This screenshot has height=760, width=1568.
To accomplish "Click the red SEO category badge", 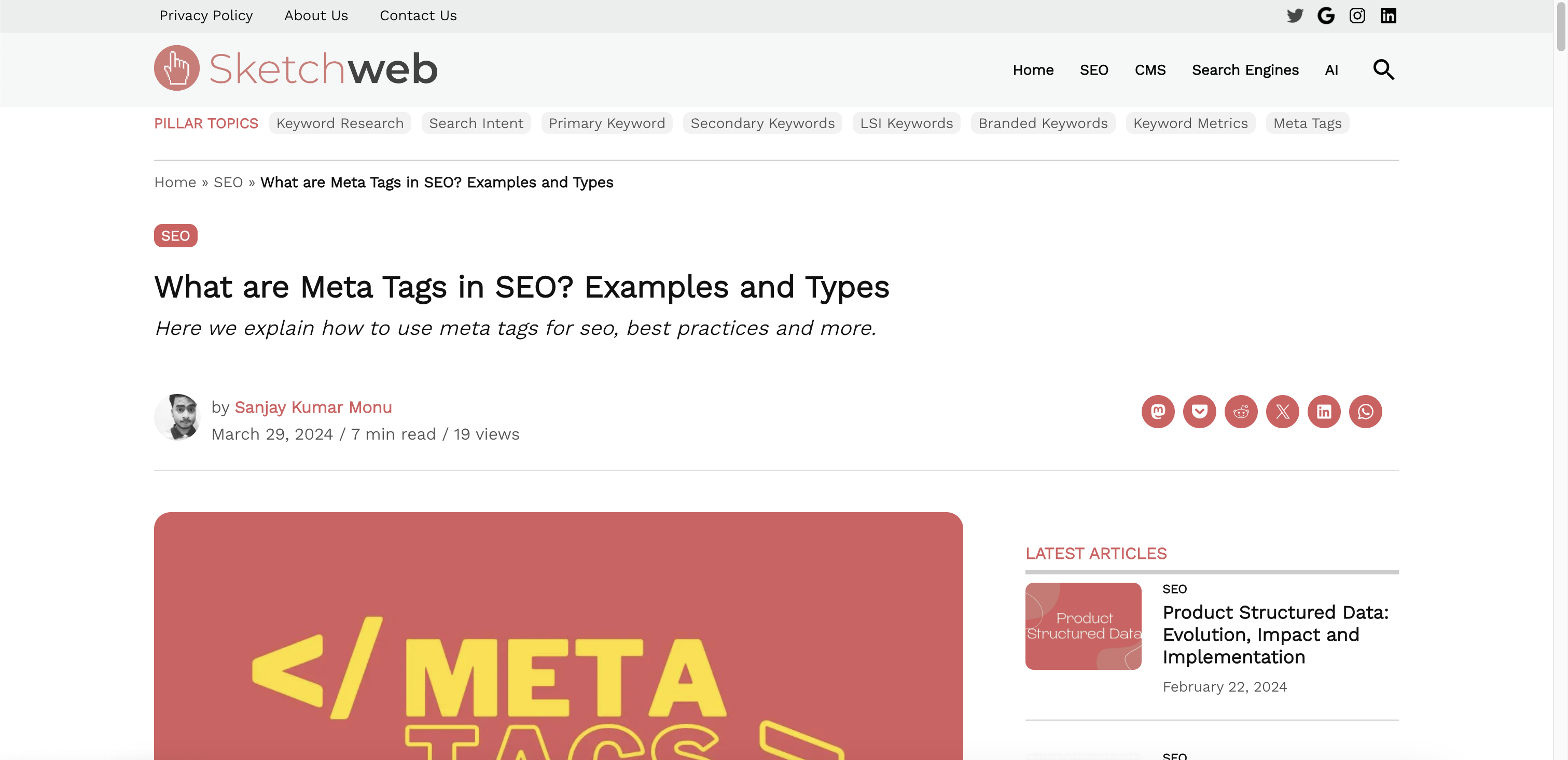I will pyautogui.click(x=175, y=235).
